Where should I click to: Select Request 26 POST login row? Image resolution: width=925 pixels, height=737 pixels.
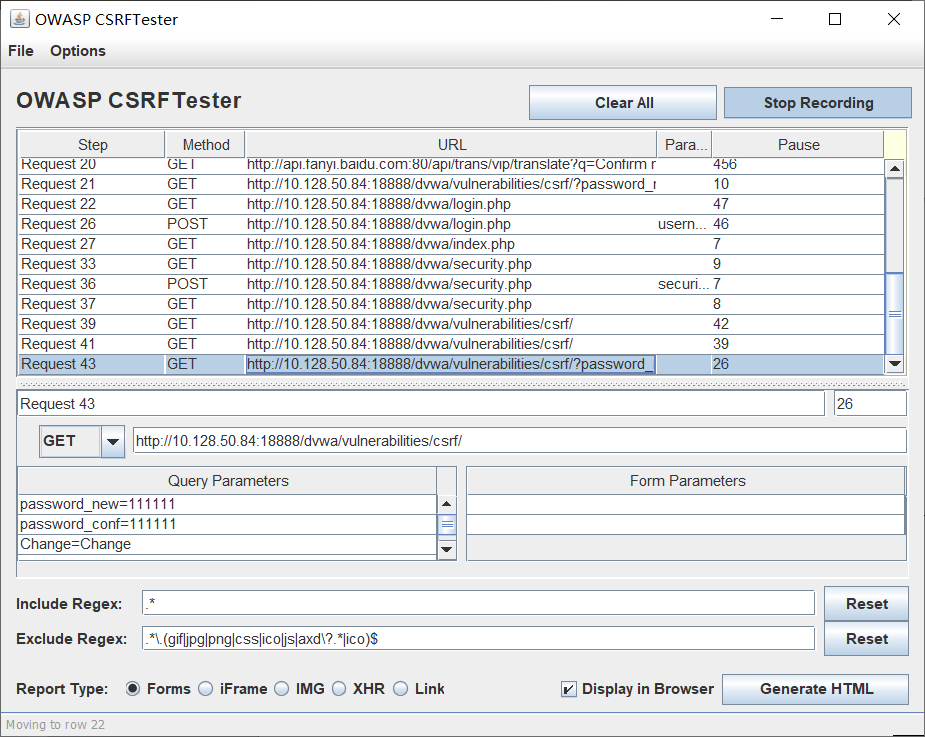pos(300,224)
